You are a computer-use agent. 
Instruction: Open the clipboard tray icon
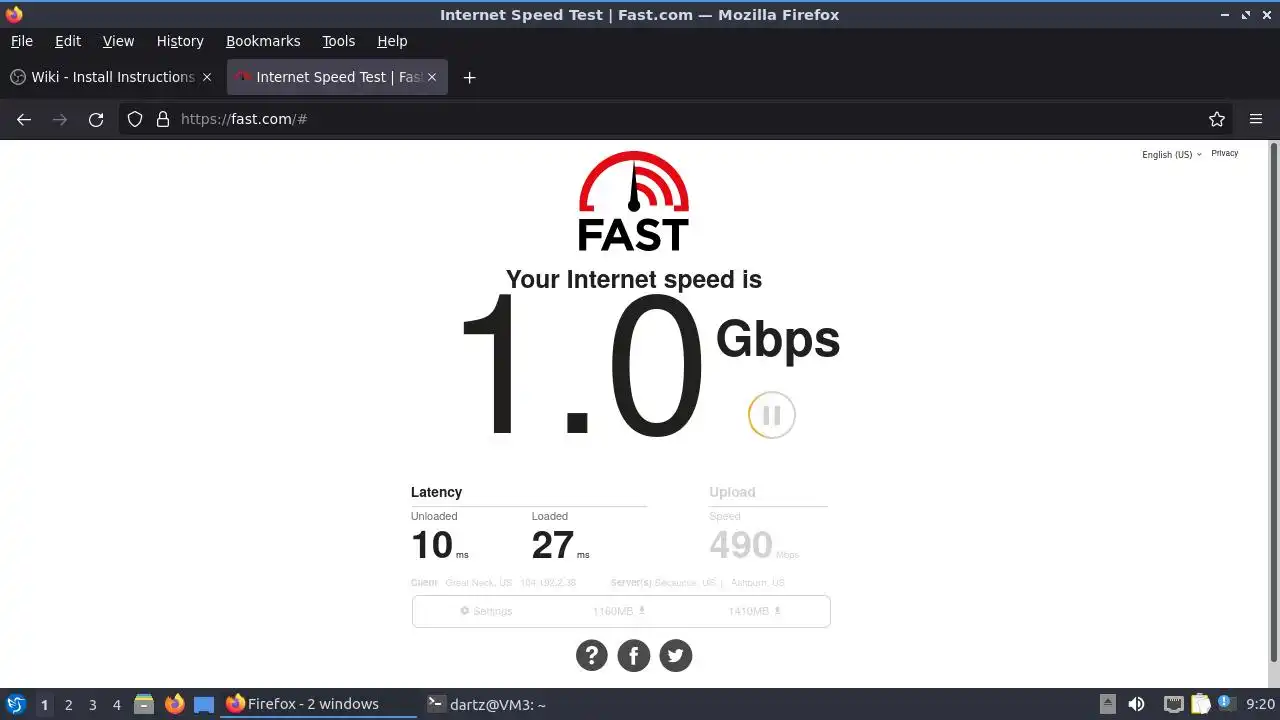(1200, 704)
